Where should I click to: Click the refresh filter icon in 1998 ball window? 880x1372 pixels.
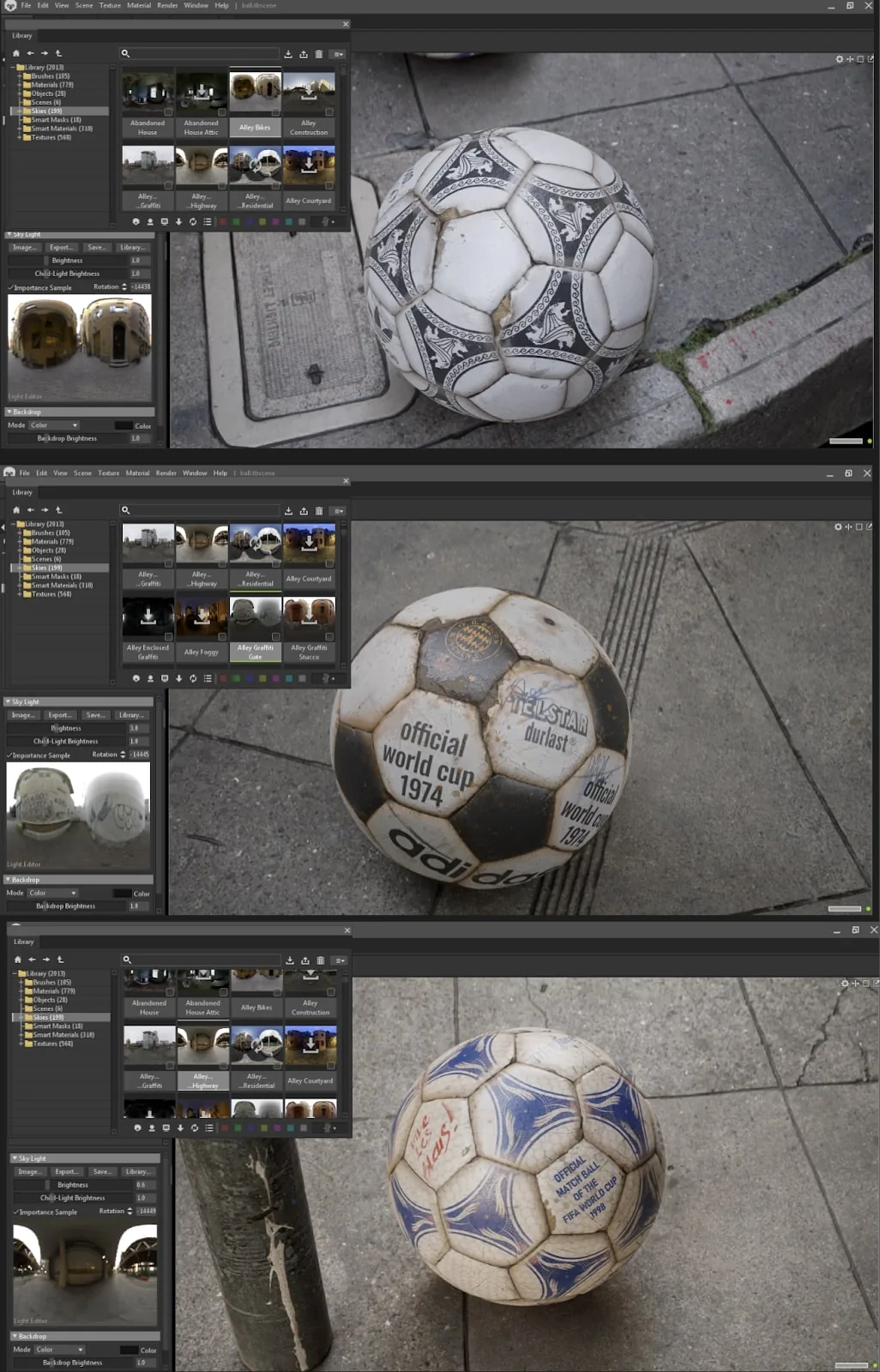(195, 1128)
